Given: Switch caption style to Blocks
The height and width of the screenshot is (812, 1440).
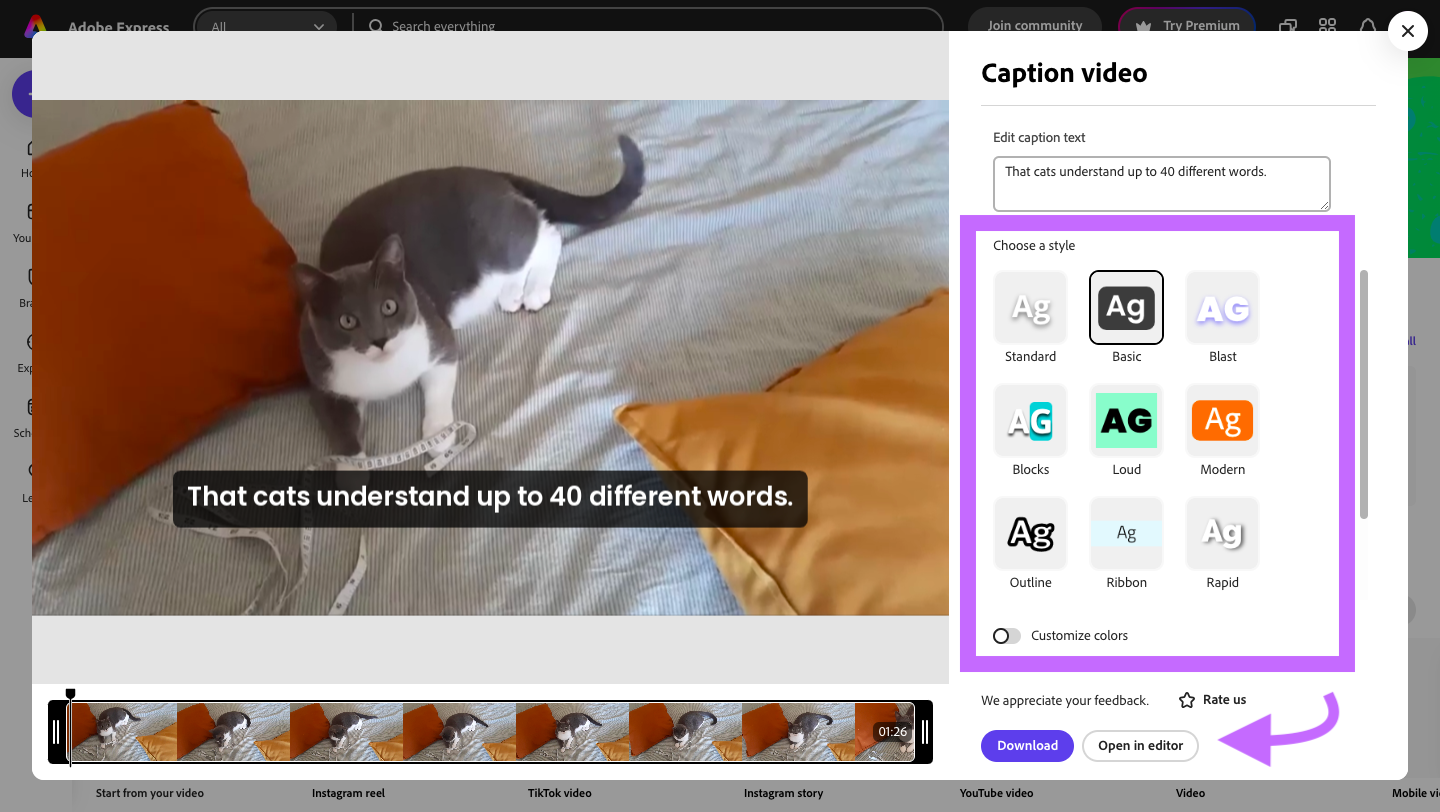Looking at the screenshot, I should click(x=1030, y=420).
